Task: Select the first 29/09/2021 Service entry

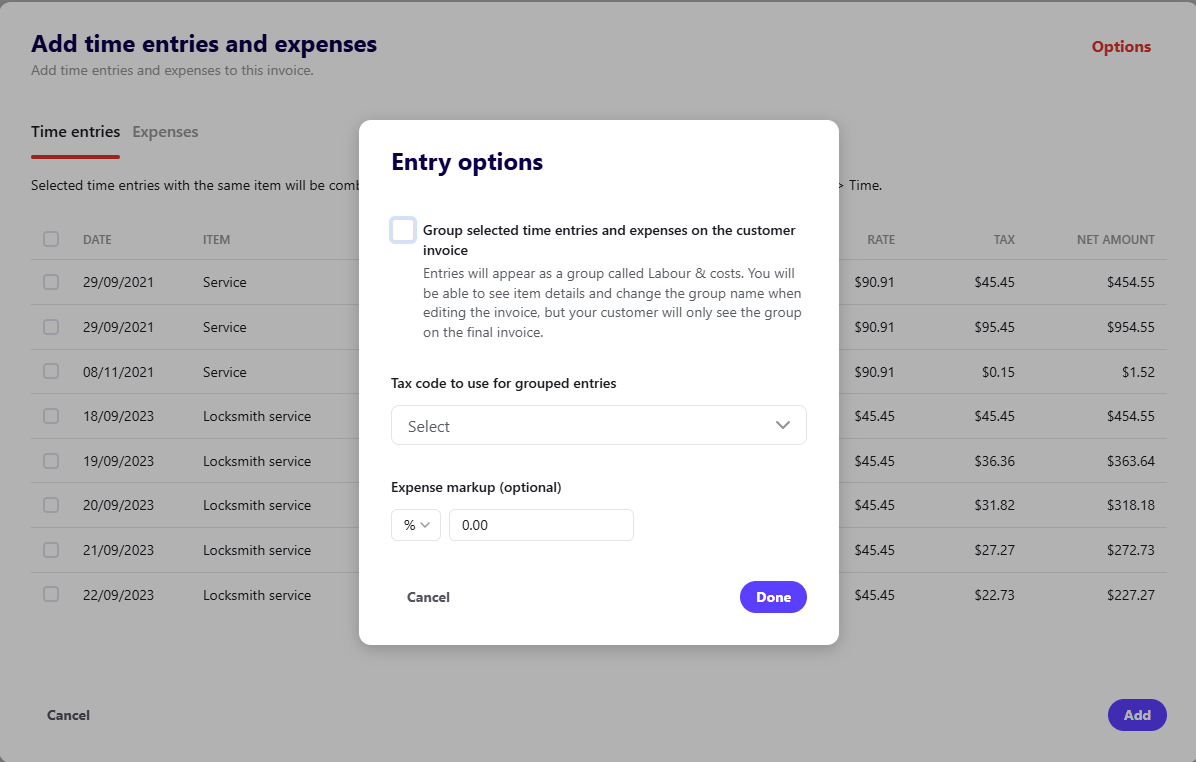Action: tap(51, 282)
